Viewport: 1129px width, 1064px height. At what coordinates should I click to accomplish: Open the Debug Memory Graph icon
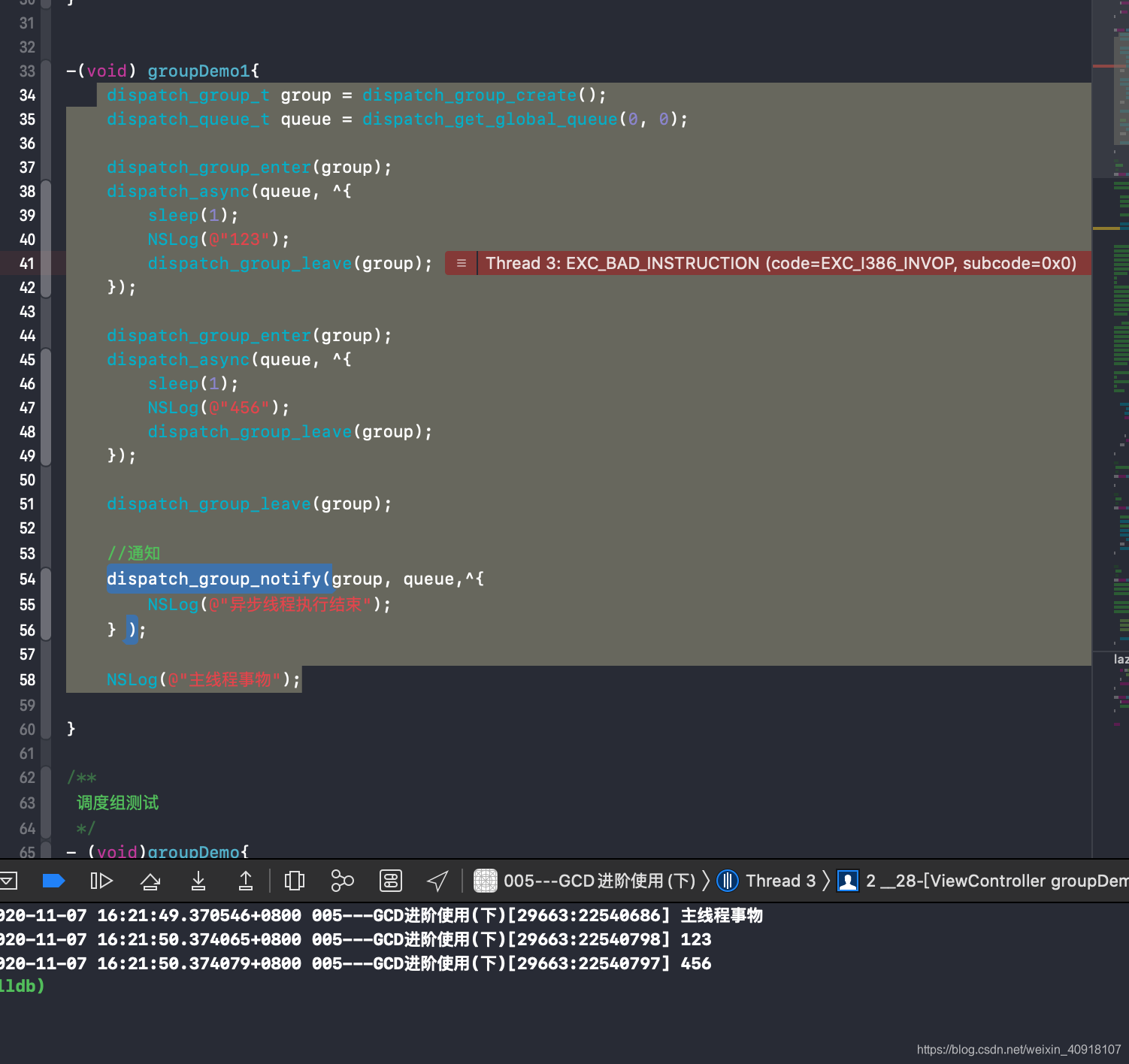[342, 881]
